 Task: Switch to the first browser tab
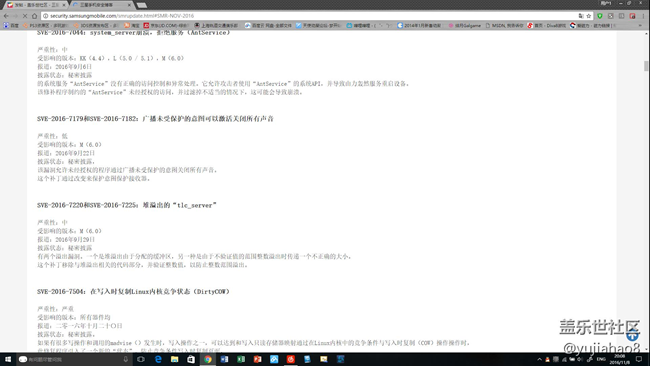coord(36,5)
